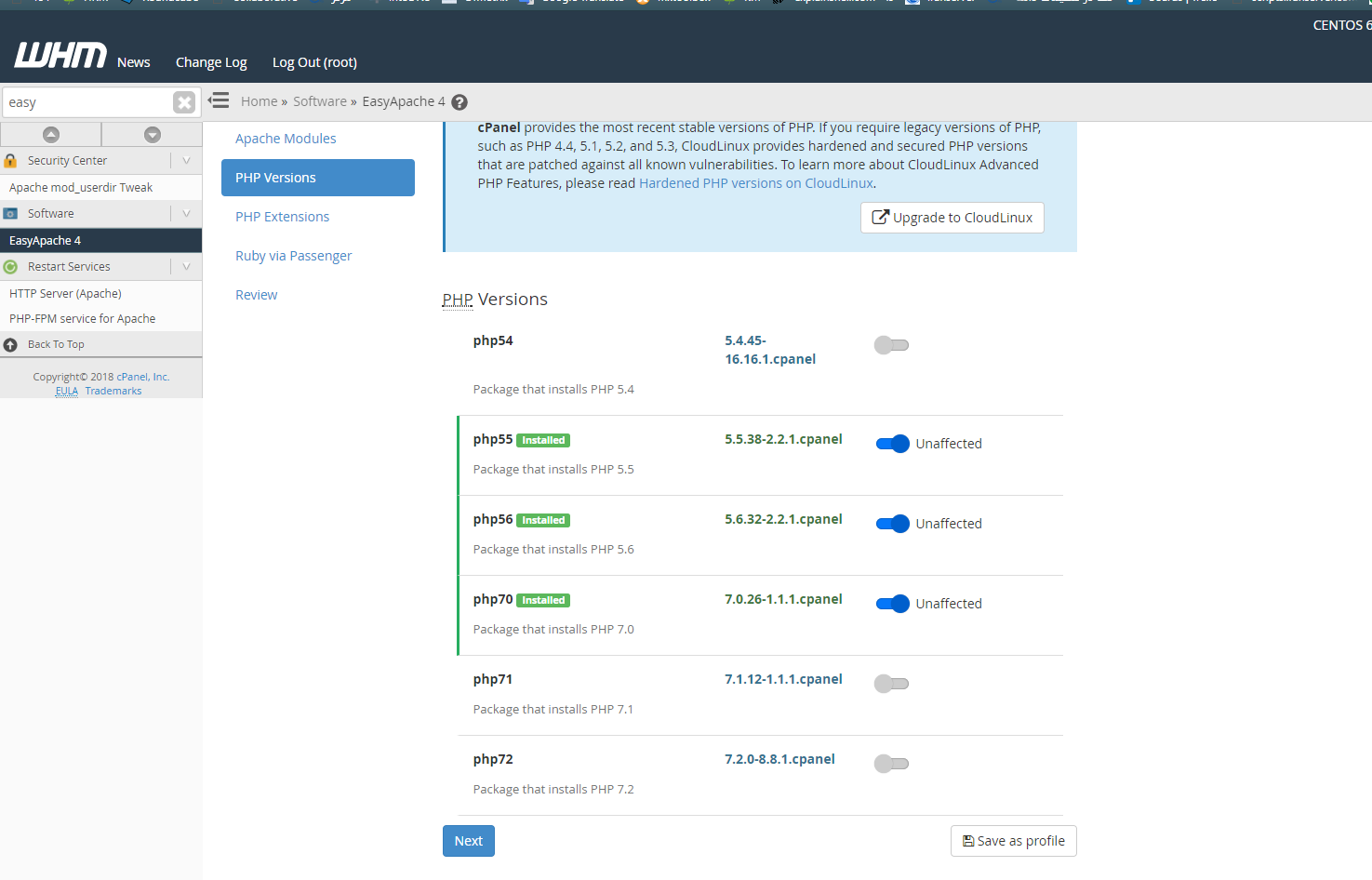Click the Back To Top arrow icon
Viewport: 1372px width, 880px height.
pos(10,345)
